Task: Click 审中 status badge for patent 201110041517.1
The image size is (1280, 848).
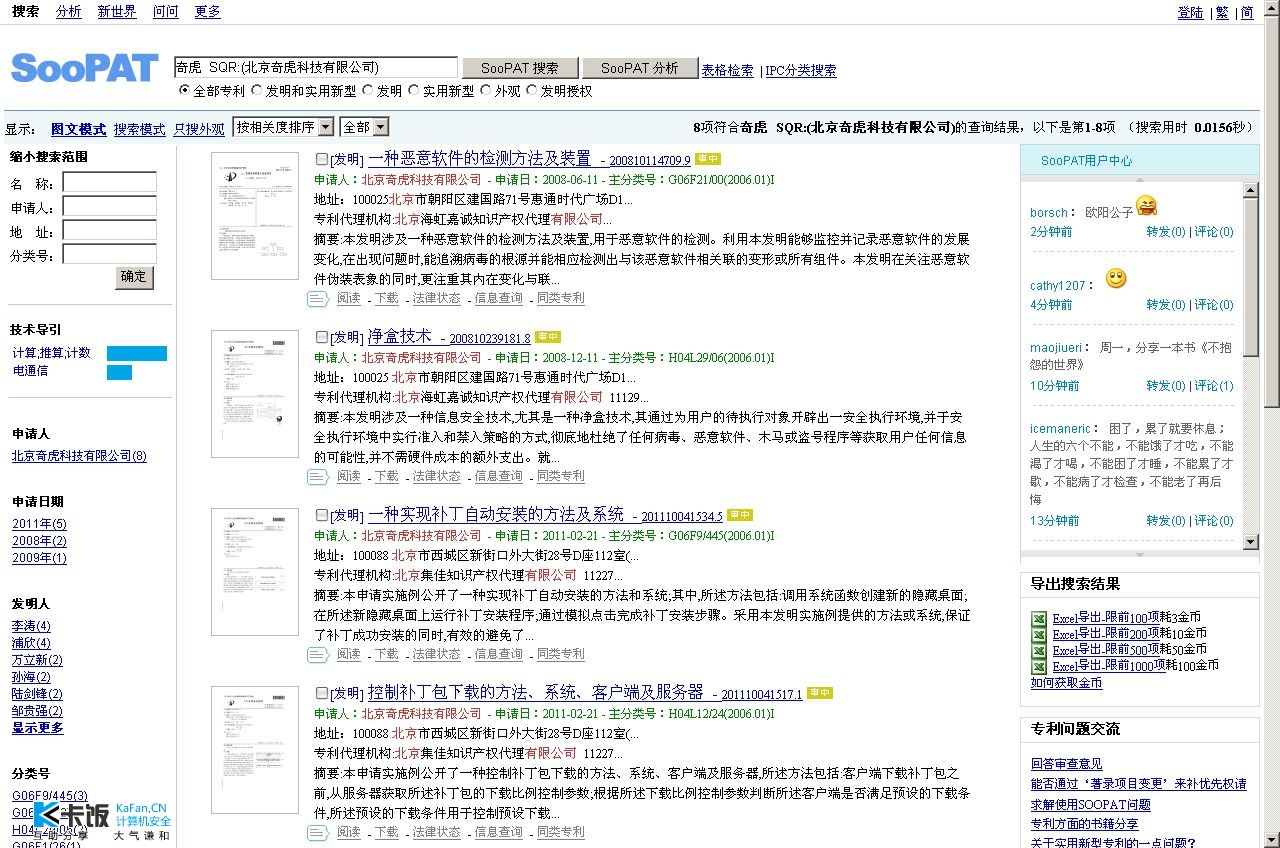Action: pos(820,693)
